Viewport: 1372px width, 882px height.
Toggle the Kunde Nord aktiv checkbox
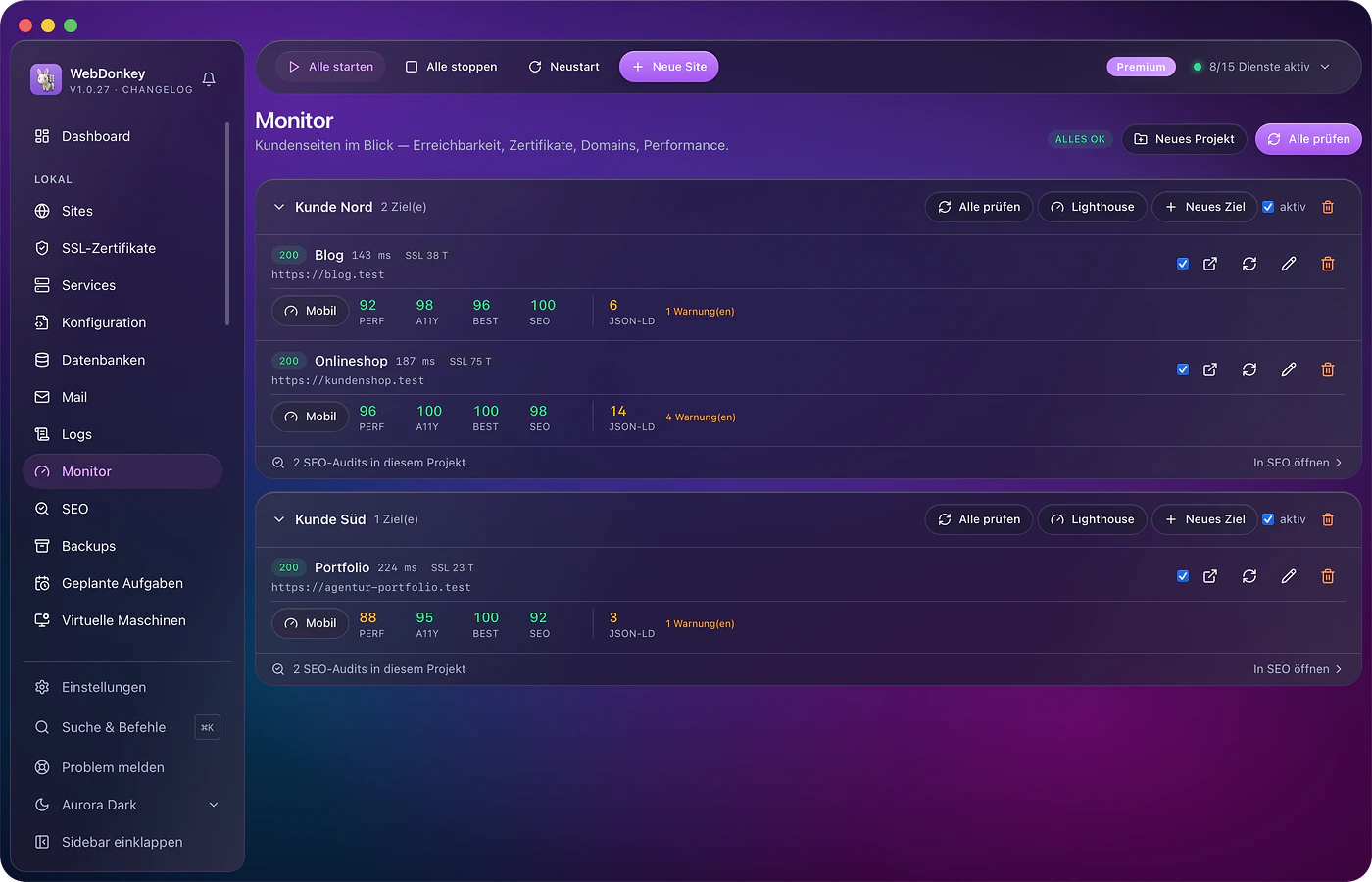coord(1268,207)
